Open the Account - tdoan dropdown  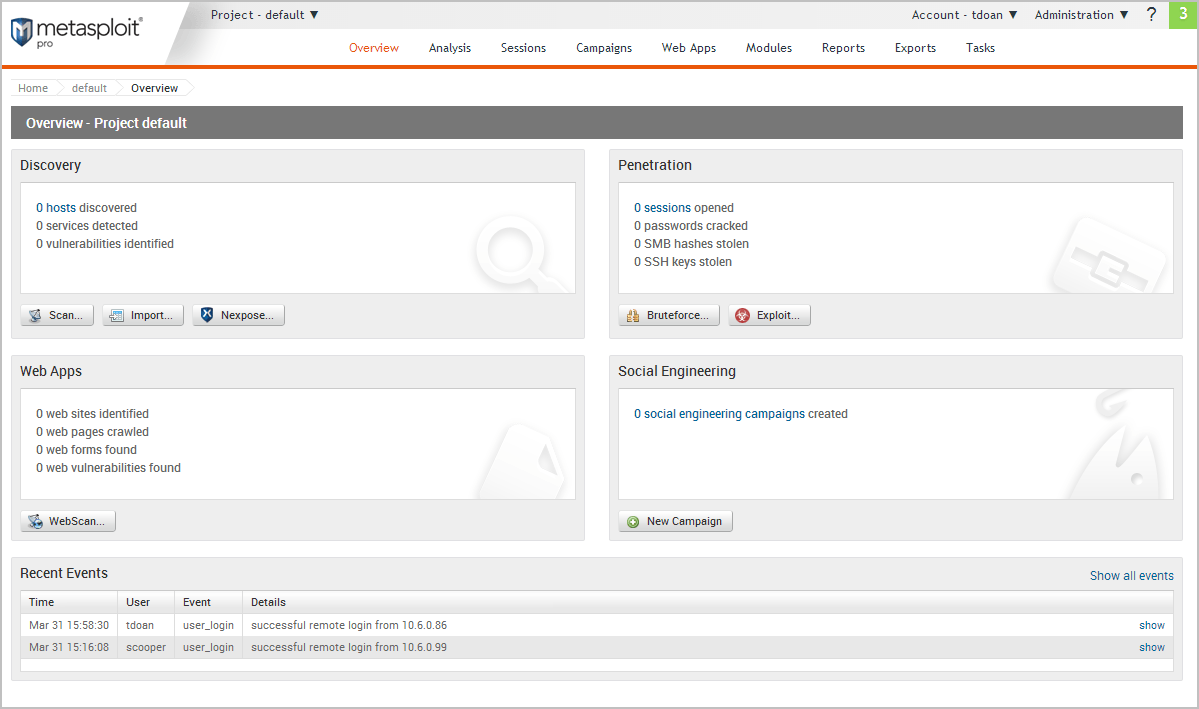point(964,15)
